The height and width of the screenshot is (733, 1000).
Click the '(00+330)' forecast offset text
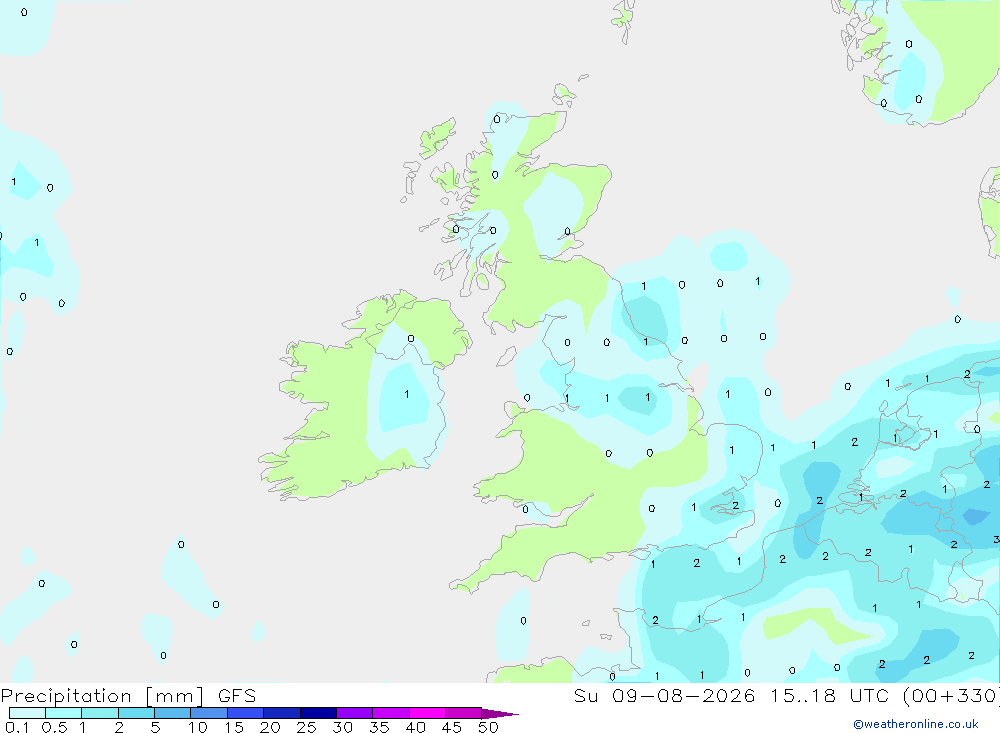click(x=951, y=696)
